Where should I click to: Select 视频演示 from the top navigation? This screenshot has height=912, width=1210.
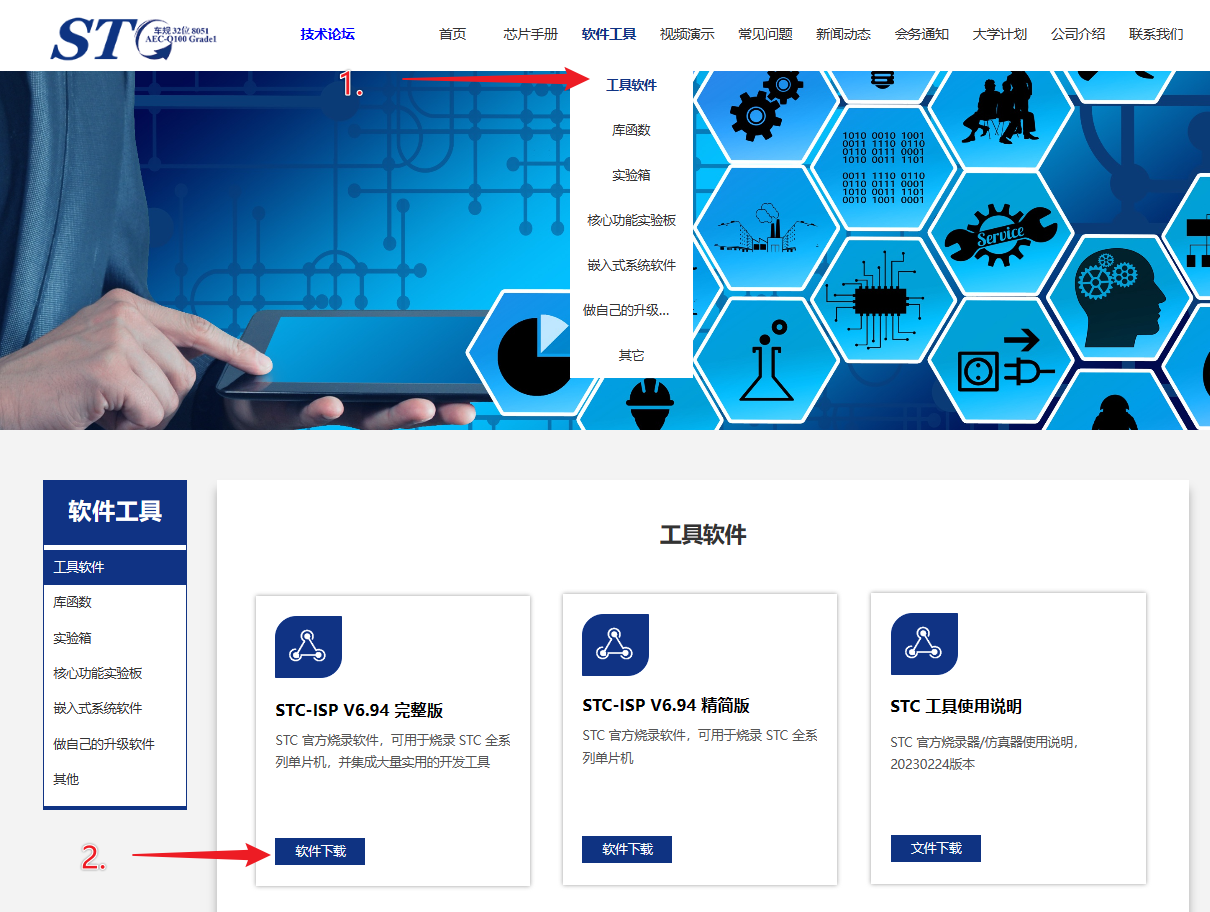pos(686,33)
